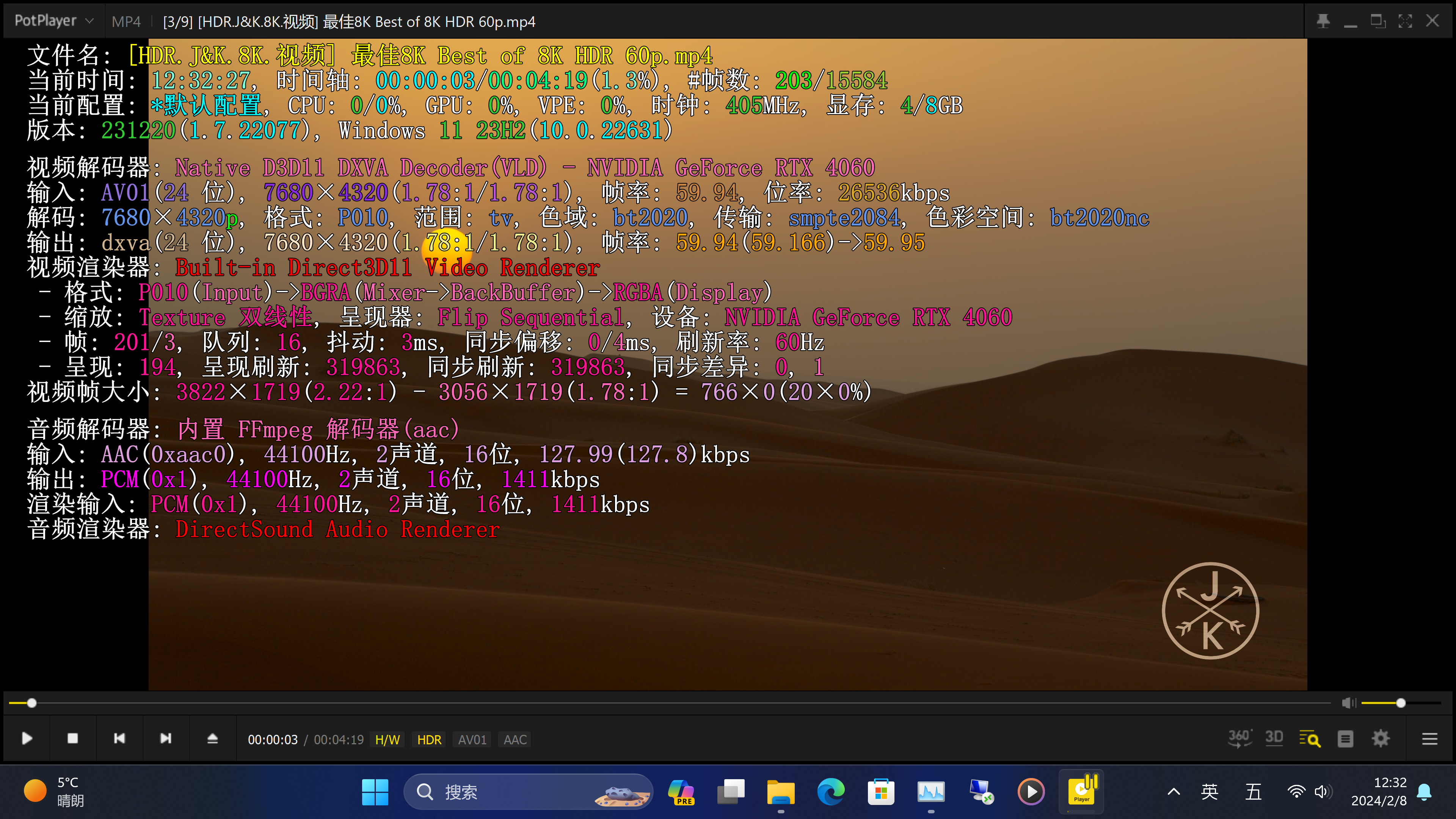Toggle 360 degree video mode
Image resolution: width=1456 pixels, height=819 pixels.
1239,738
